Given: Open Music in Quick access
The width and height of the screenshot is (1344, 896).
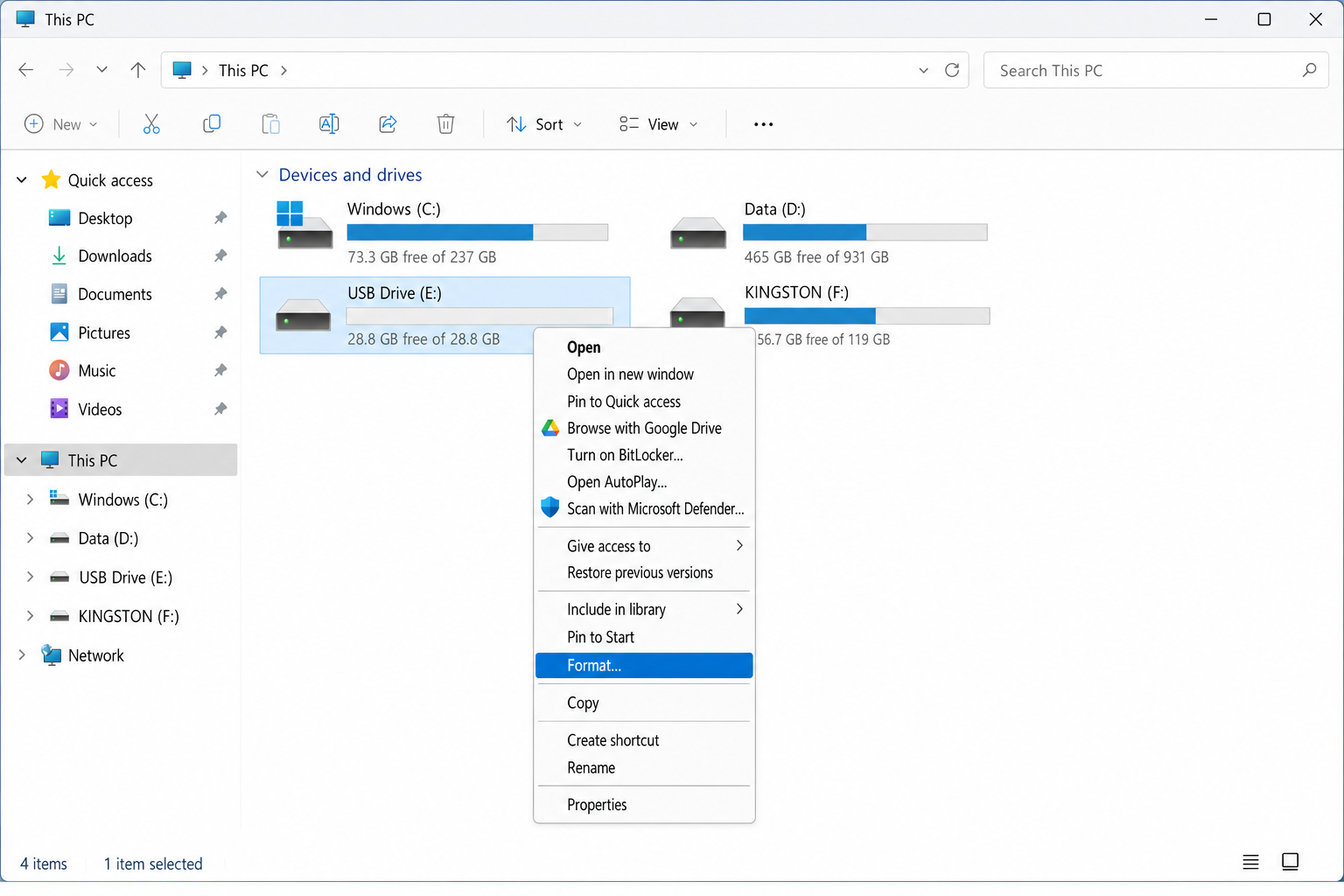Looking at the screenshot, I should (96, 371).
